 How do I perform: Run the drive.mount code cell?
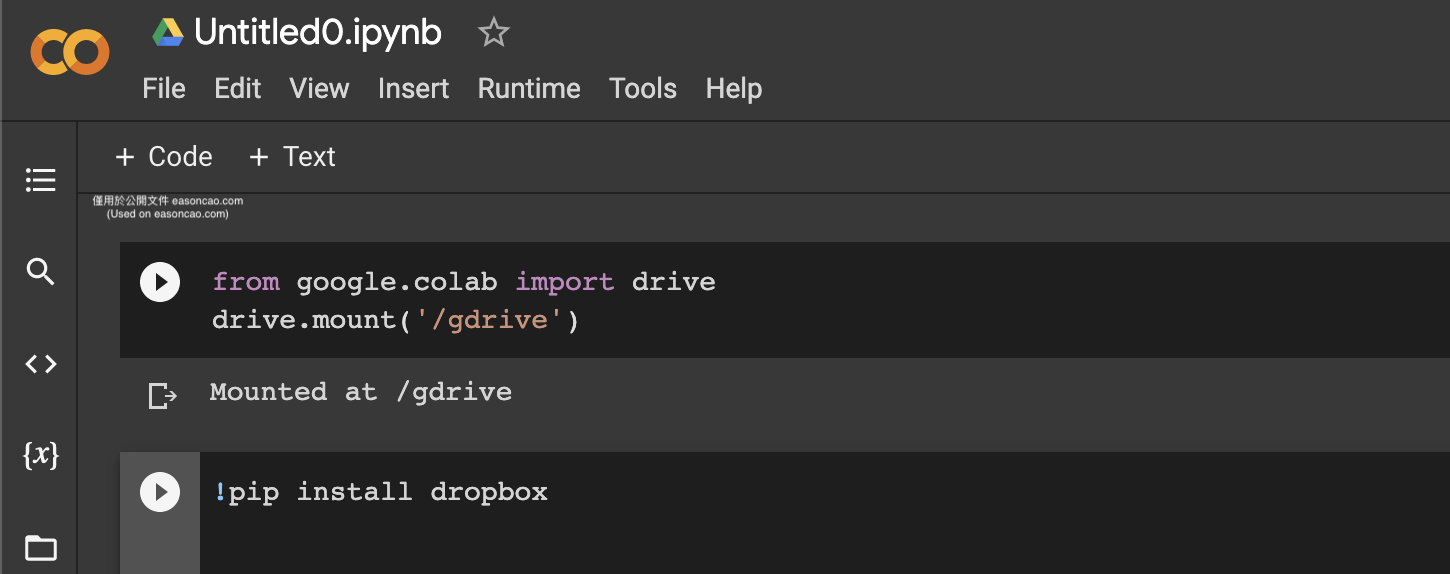pyautogui.click(x=160, y=282)
